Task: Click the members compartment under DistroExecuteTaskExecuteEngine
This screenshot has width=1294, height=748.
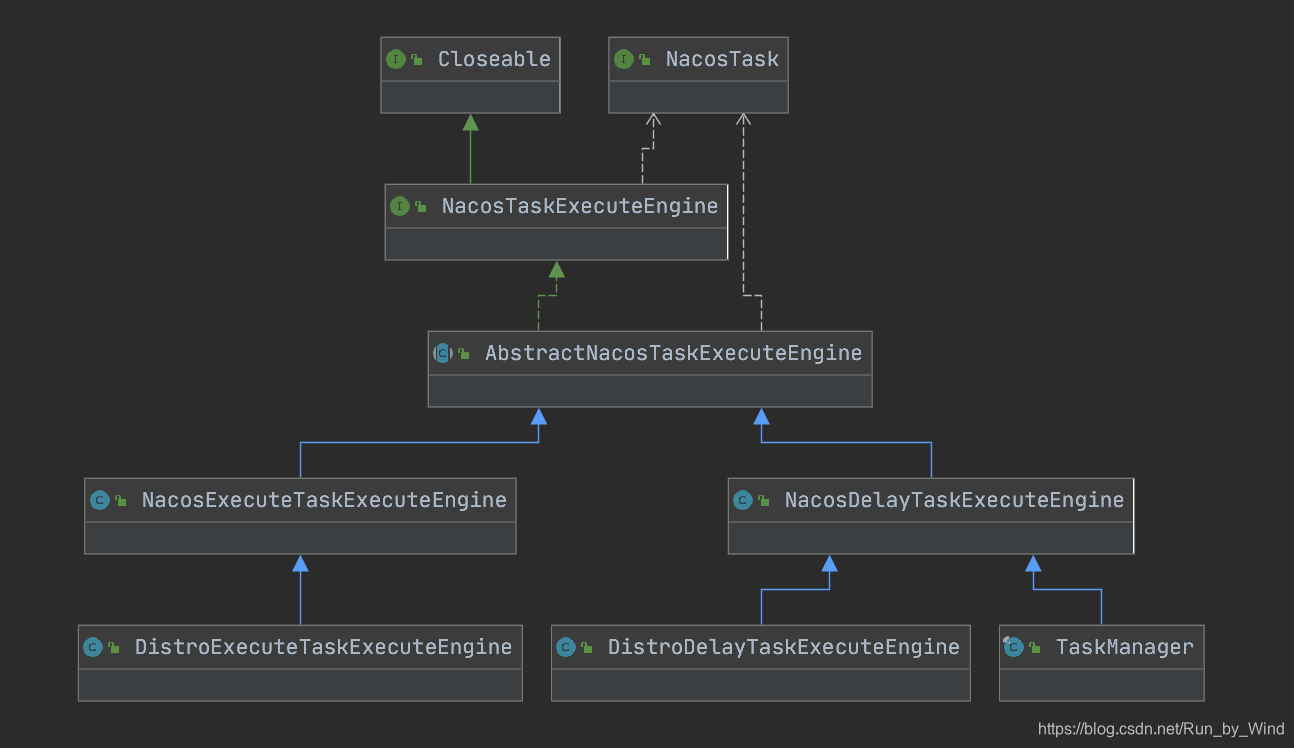Action: point(300,685)
